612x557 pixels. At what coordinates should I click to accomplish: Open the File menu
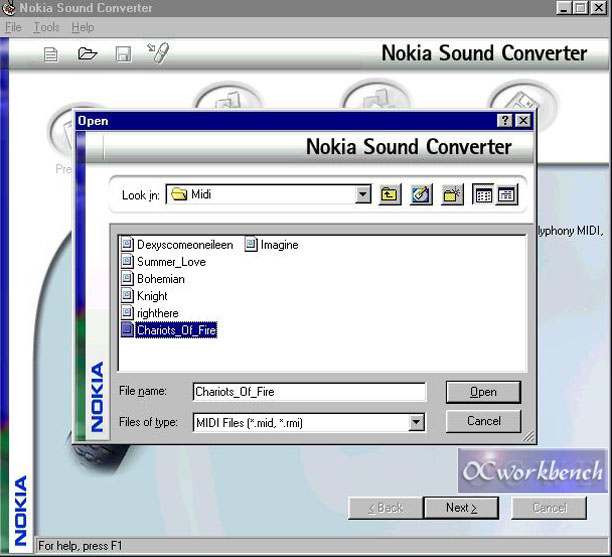pos(13,27)
